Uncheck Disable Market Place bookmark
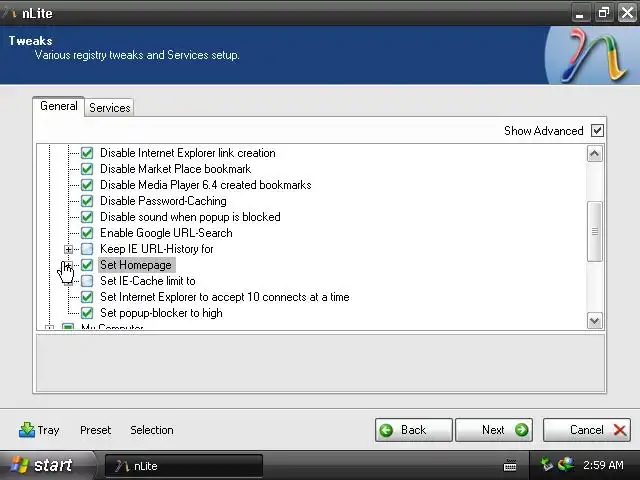 click(87, 169)
